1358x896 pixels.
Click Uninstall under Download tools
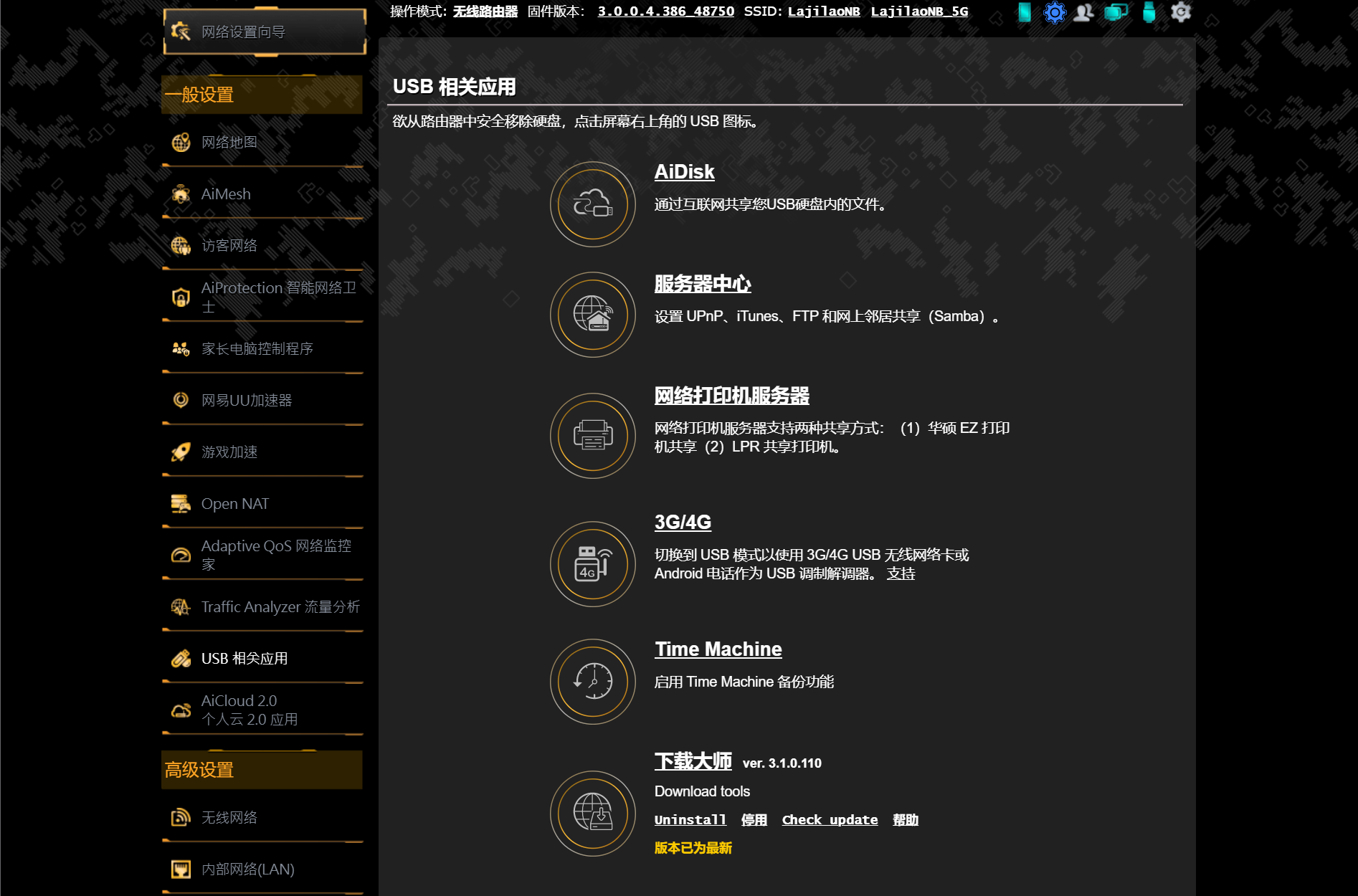point(690,819)
